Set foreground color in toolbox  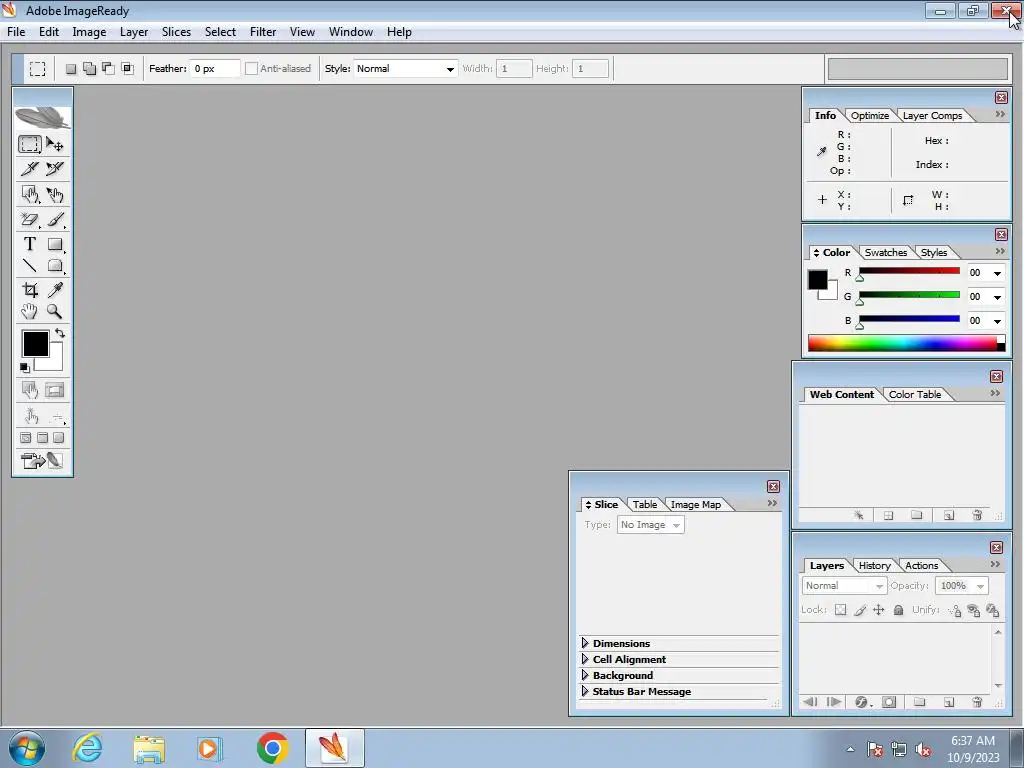tap(35, 344)
